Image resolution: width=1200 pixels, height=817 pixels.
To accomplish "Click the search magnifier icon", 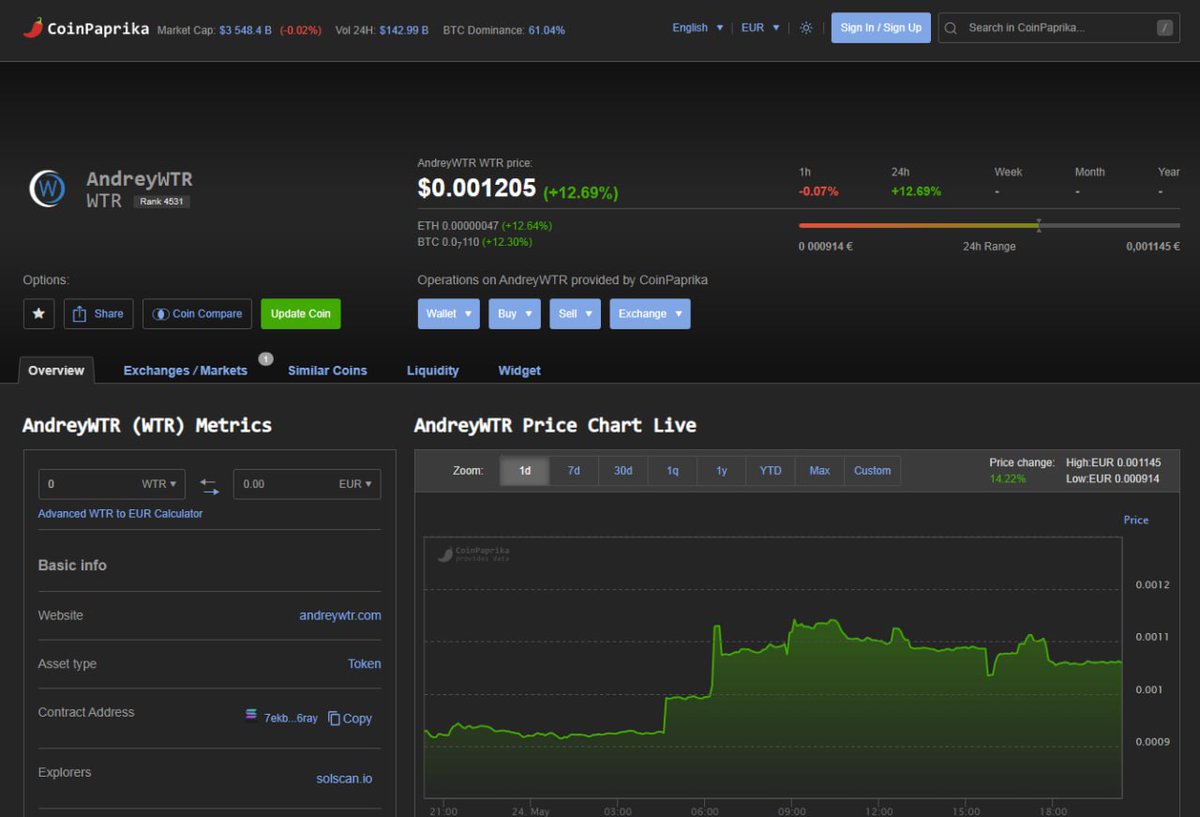I will coord(951,28).
